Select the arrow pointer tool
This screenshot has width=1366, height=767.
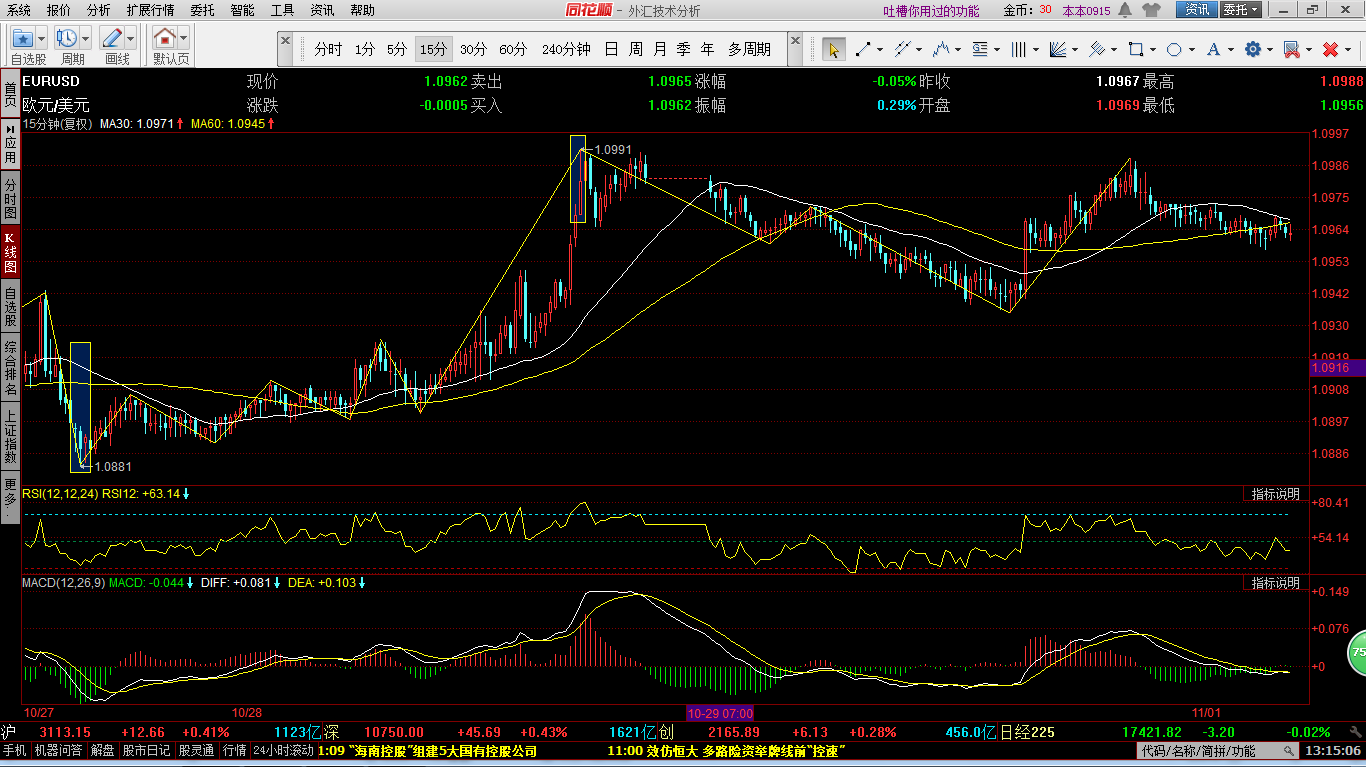(833, 49)
